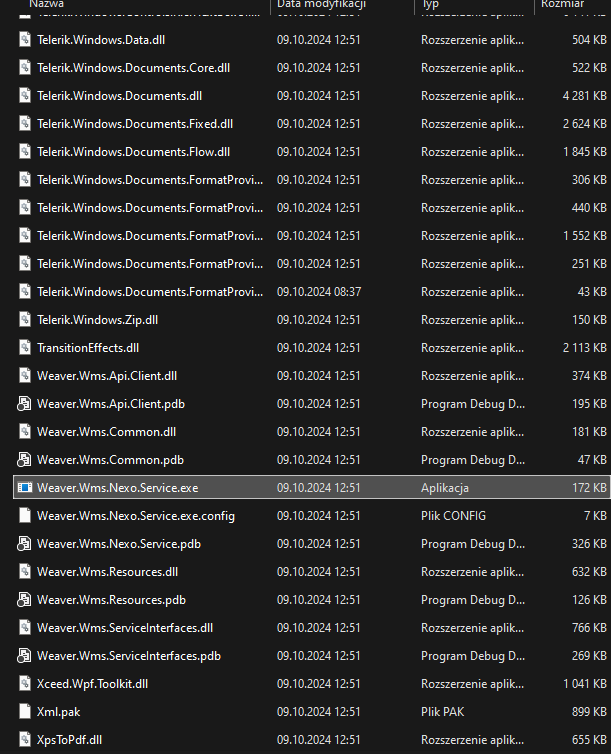
Task: Select the Xml.pak file name
Action: [59, 712]
